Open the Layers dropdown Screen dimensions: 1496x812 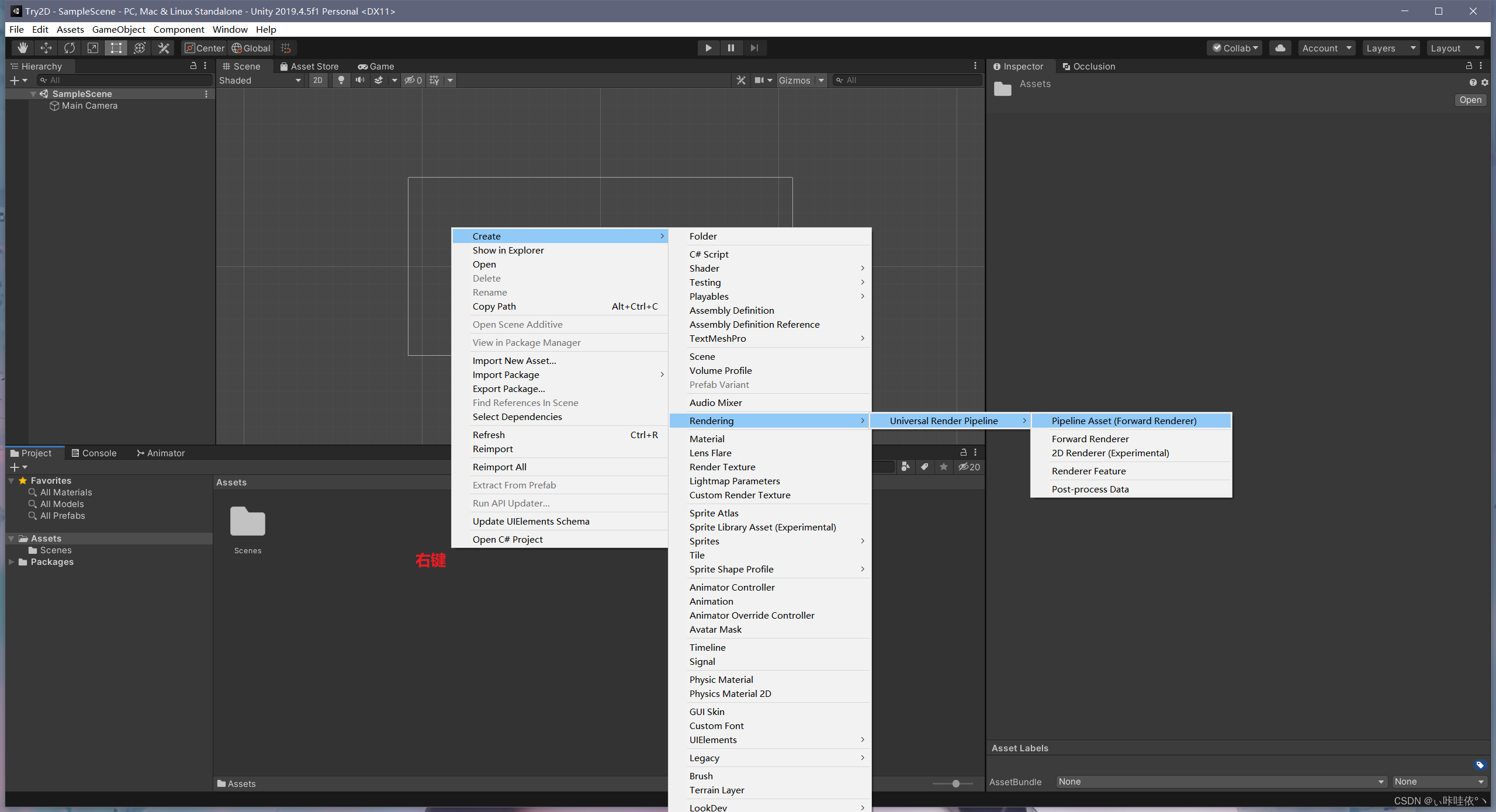pyautogui.click(x=1391, y=48)
